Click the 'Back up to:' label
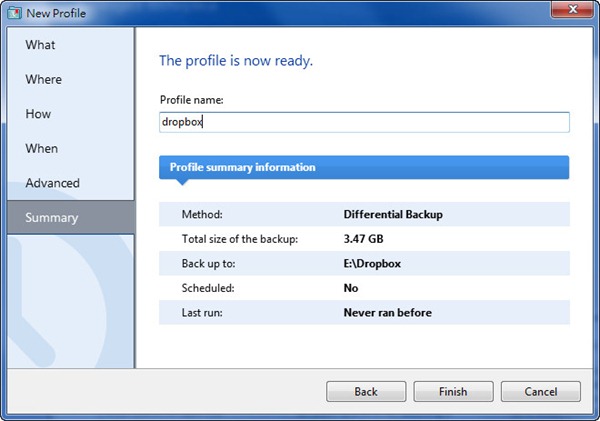 coord(208,264)
